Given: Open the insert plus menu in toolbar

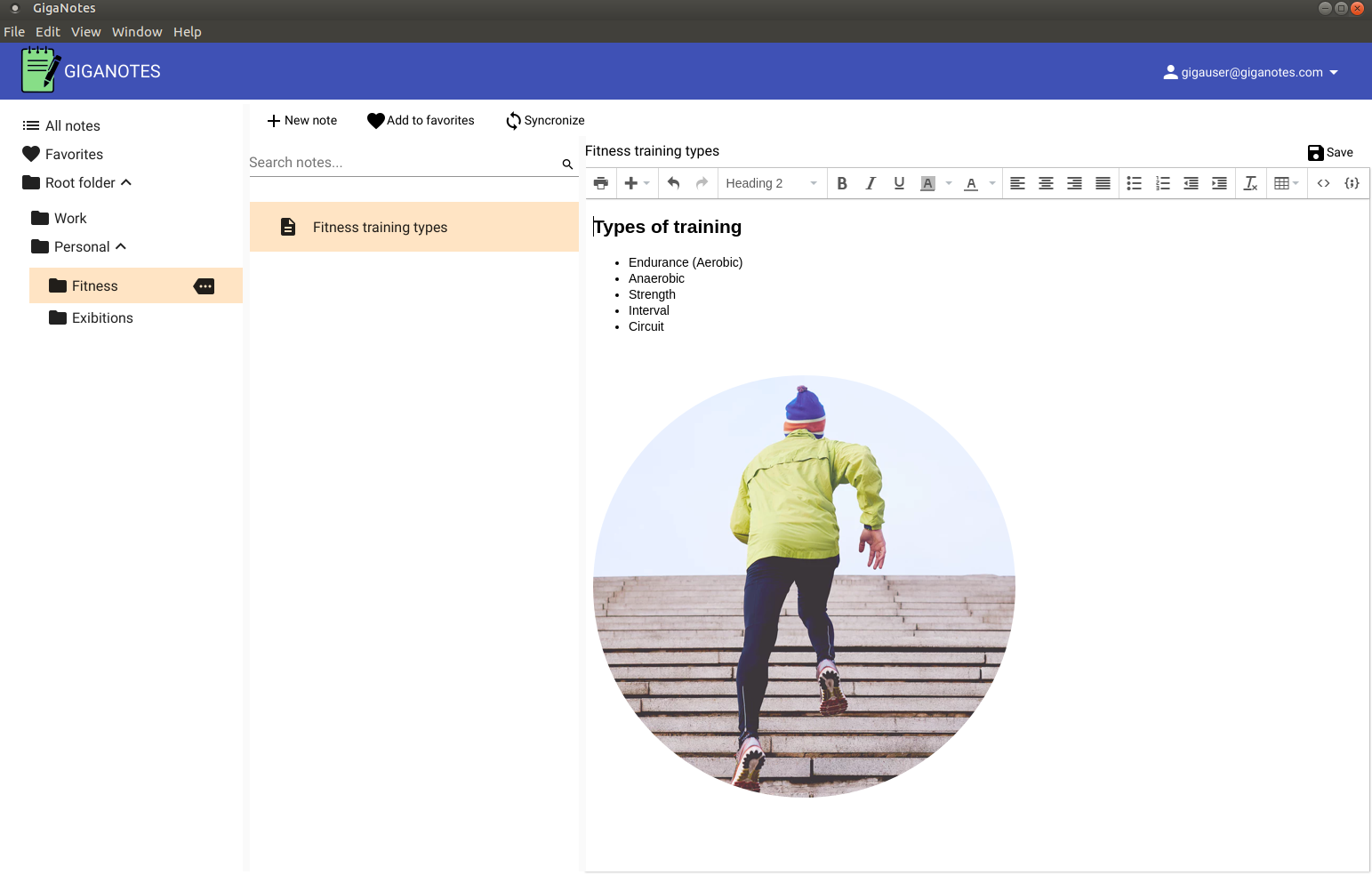Looking at the screenshot, I should (x=637, y=183).
